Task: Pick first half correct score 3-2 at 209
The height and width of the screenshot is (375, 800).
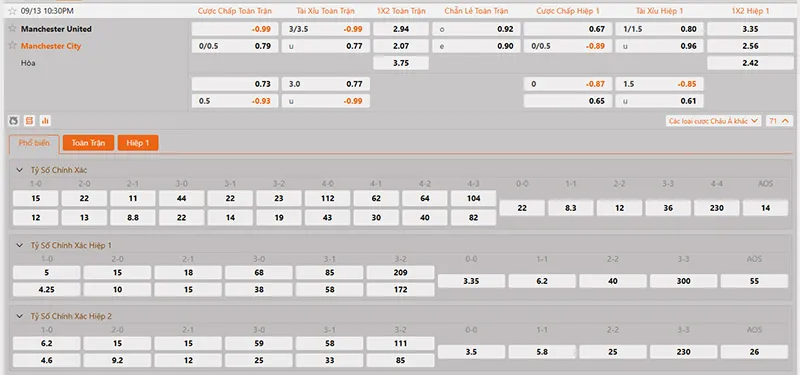Action: (401, 273)
